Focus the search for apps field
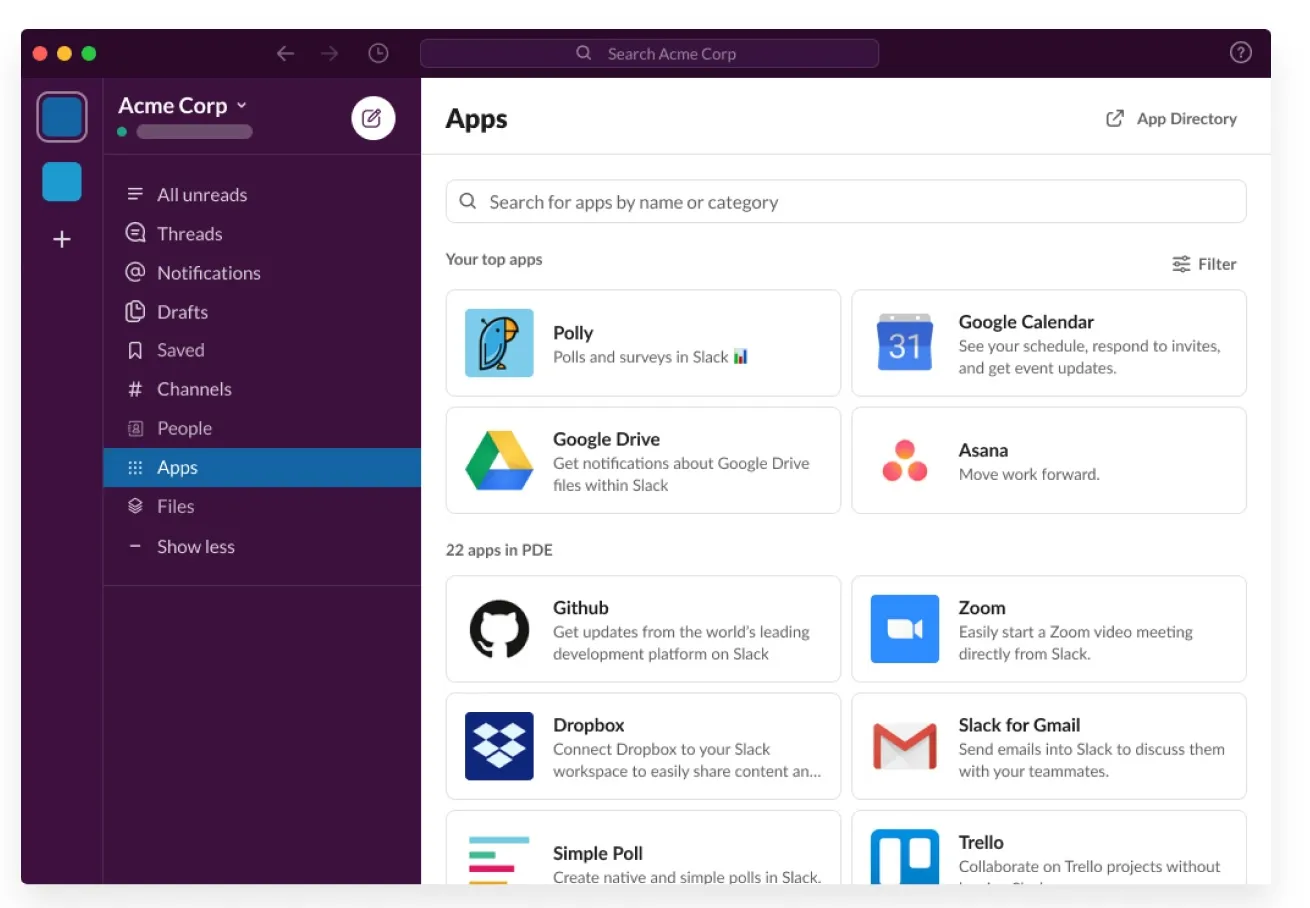The image size is (1310, 908). click(845, 202)
